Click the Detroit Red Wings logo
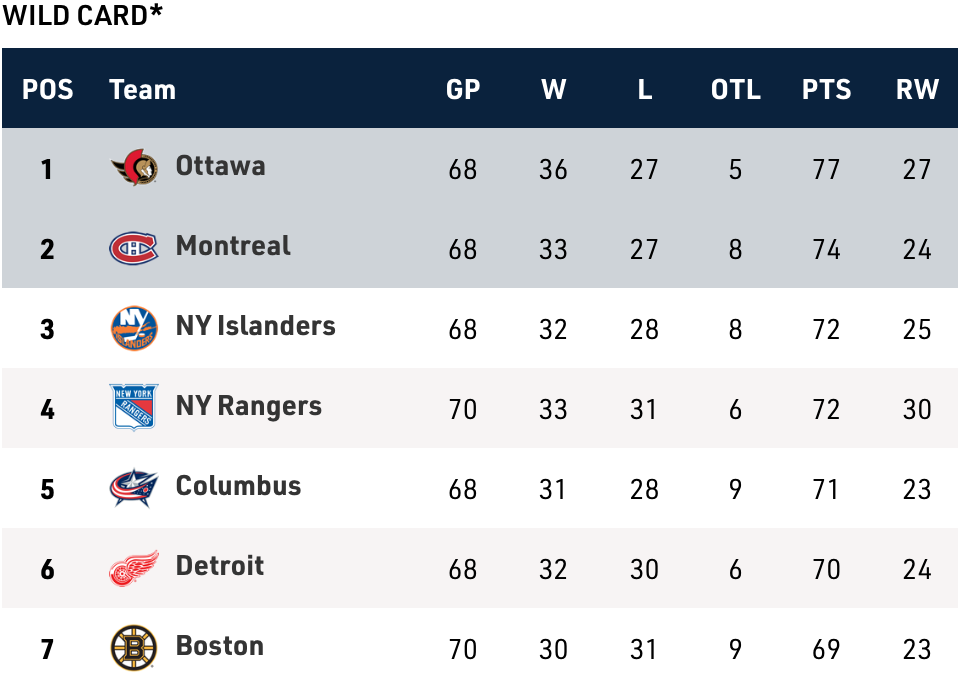This screenshot has height=688, width=958. (x=134, y=568)
